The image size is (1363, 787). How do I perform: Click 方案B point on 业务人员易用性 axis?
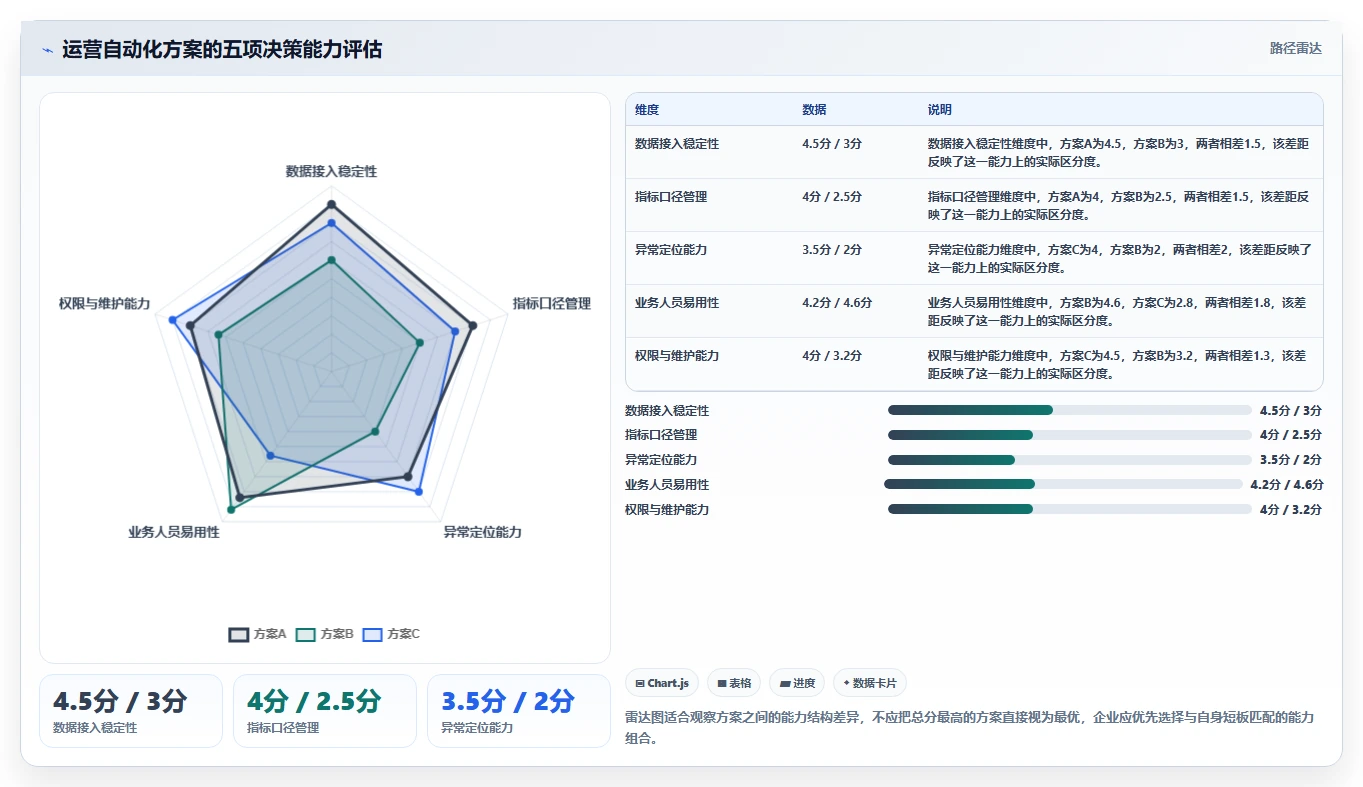pyautogui.click(x=231, y=509)
